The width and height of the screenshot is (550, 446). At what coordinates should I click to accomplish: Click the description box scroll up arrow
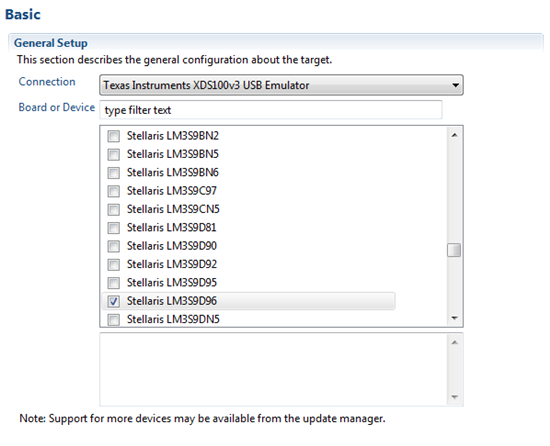(x=455, y=343)
